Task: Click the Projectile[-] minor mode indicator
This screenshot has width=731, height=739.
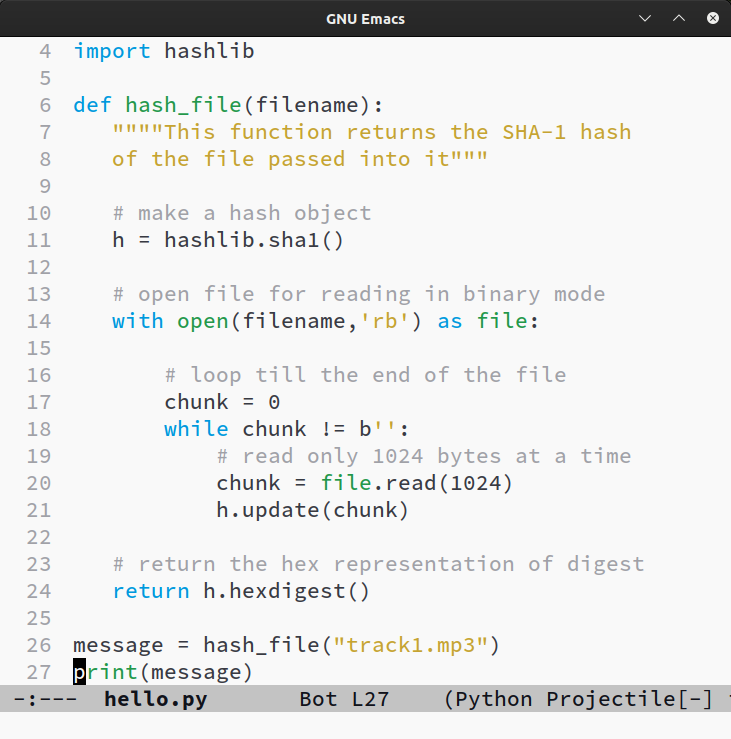Action: point(630,699)
